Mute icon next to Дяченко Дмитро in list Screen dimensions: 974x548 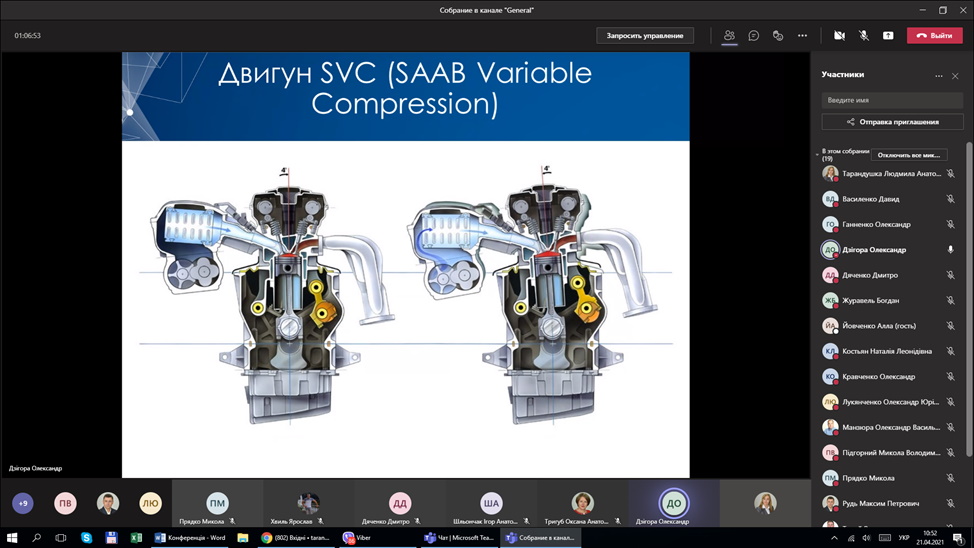(x=950, y=275)
